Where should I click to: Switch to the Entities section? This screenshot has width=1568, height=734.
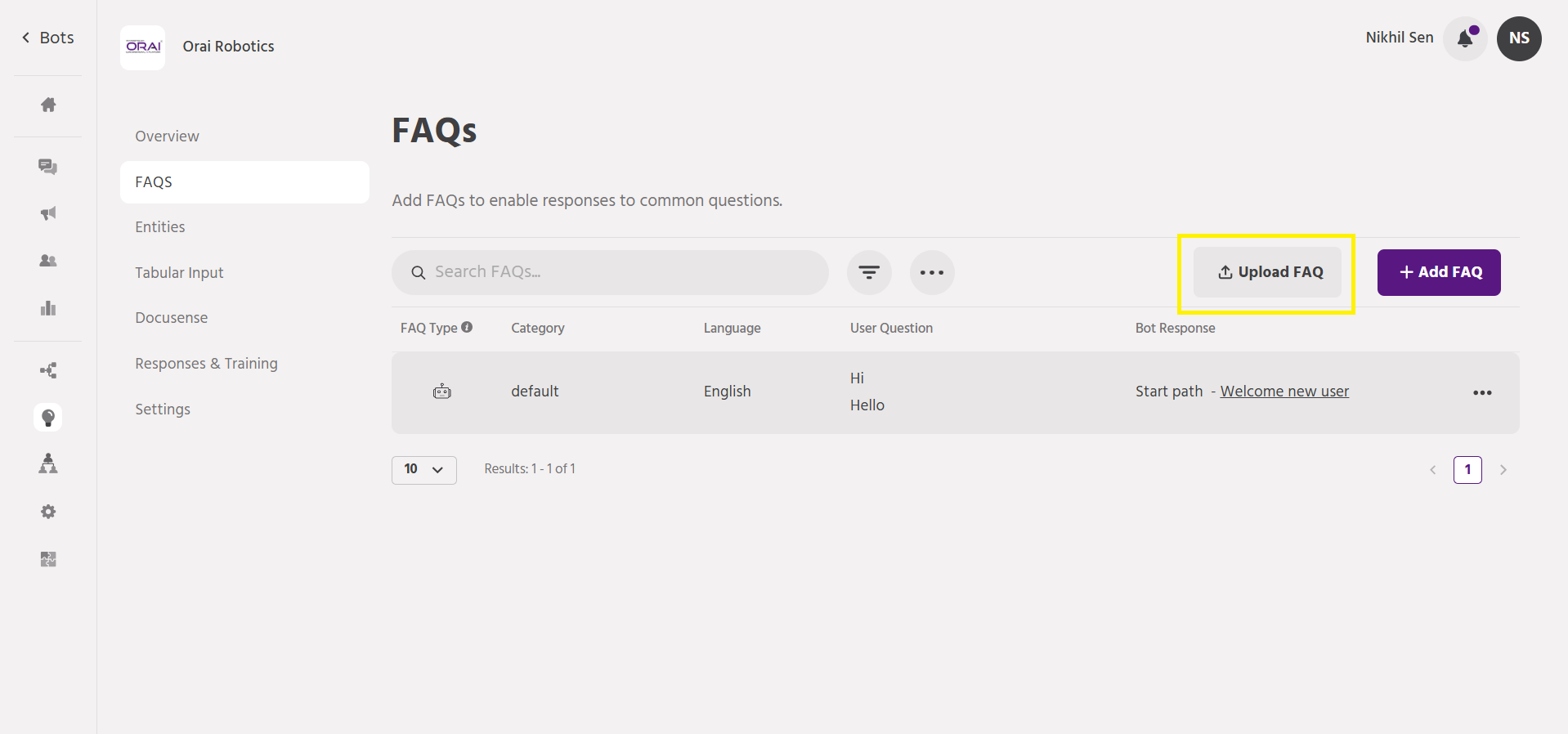pos(160,227)
